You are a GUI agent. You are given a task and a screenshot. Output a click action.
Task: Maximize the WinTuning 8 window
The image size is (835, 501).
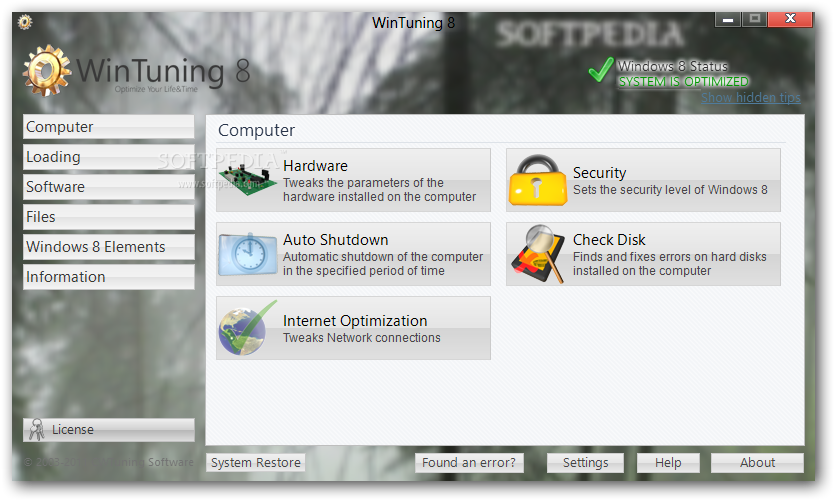coord(755,19)
